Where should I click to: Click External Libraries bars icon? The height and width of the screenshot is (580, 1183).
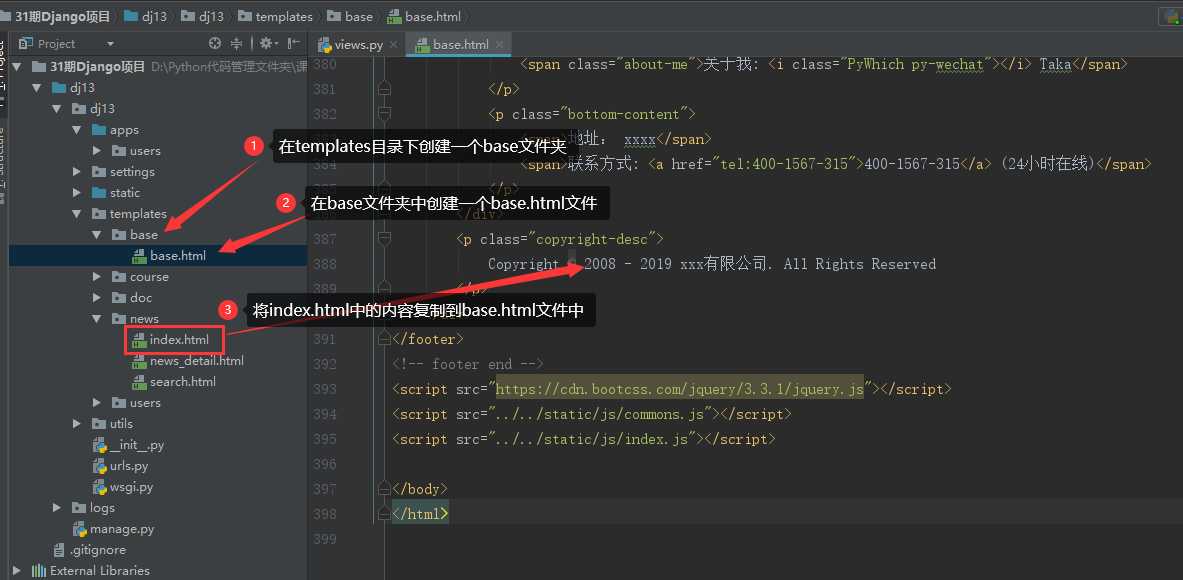[38, 571]
